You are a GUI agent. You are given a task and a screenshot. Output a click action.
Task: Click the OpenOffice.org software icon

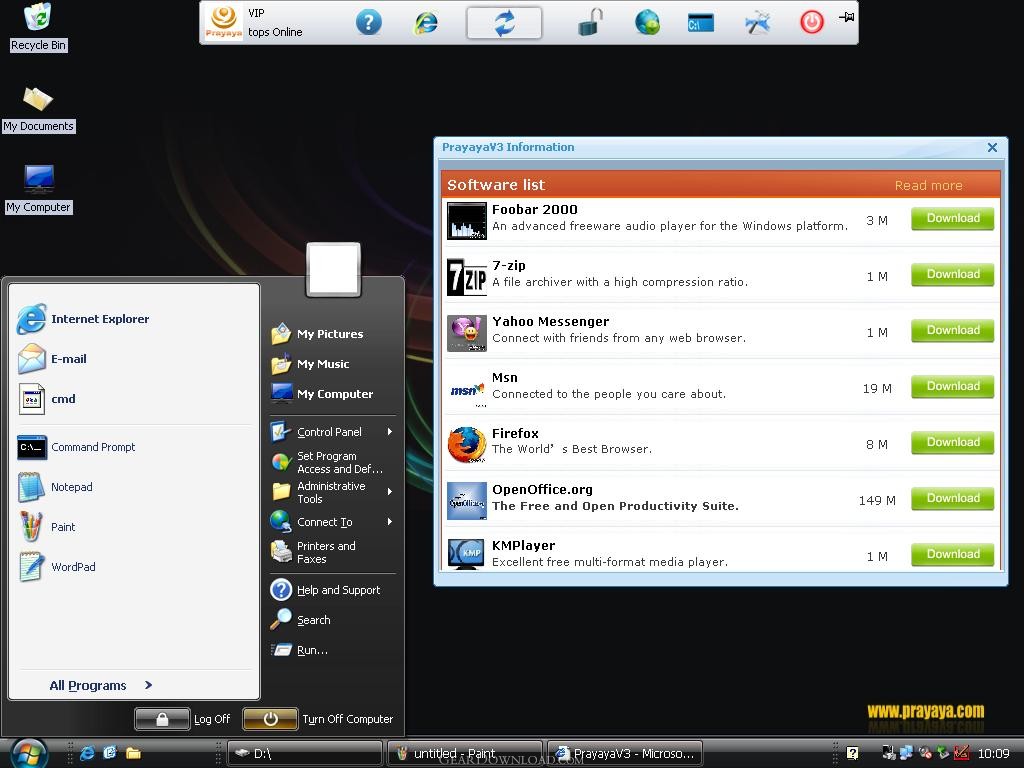point(467,501)
